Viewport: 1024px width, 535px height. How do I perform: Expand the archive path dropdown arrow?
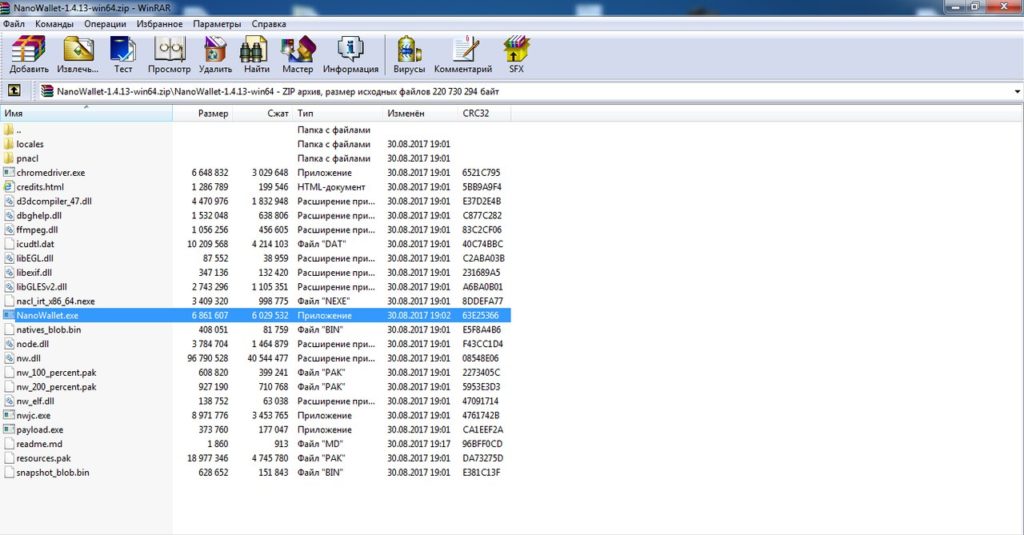click(1017, 92)
